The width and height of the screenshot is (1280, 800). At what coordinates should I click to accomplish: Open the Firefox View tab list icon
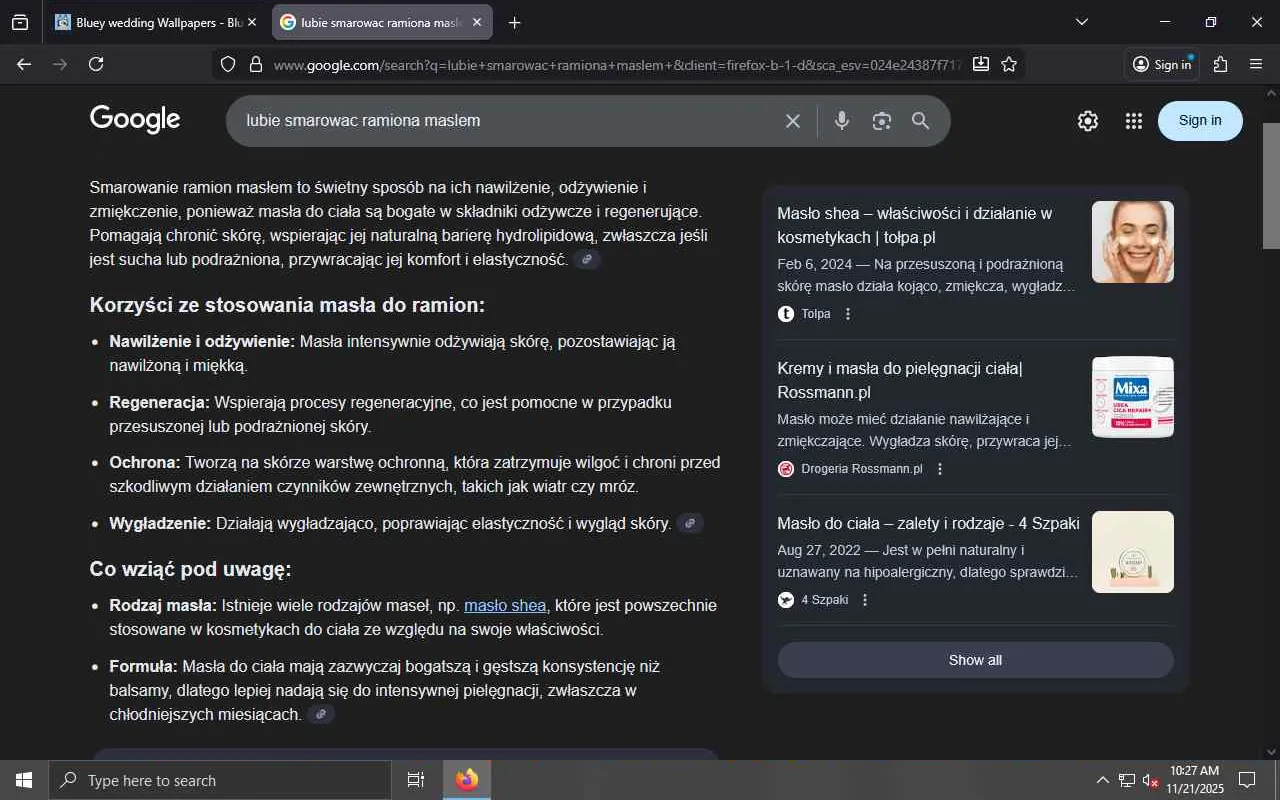pos(20,22)
